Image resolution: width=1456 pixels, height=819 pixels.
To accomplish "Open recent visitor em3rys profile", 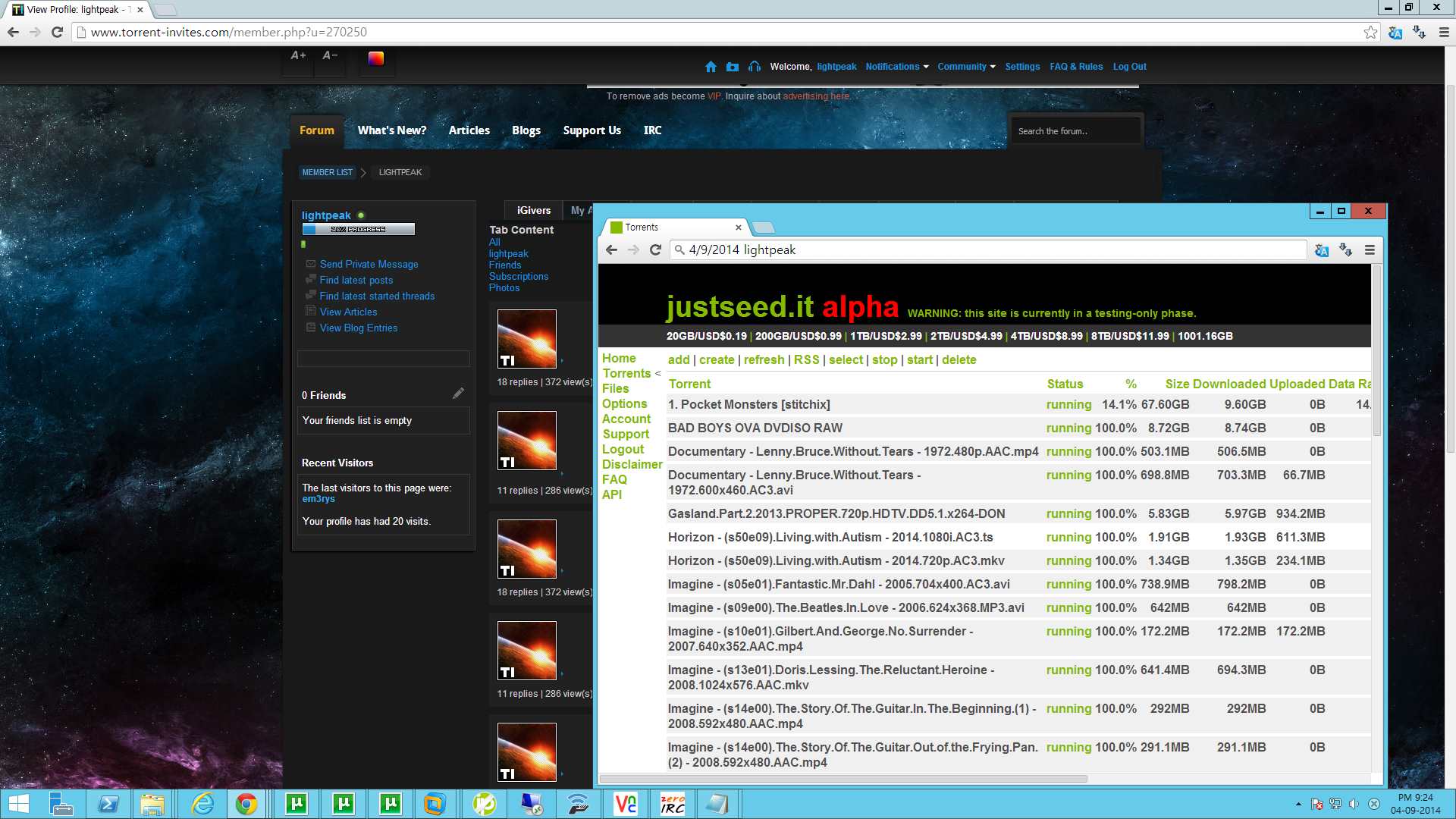I will (318, 499).
